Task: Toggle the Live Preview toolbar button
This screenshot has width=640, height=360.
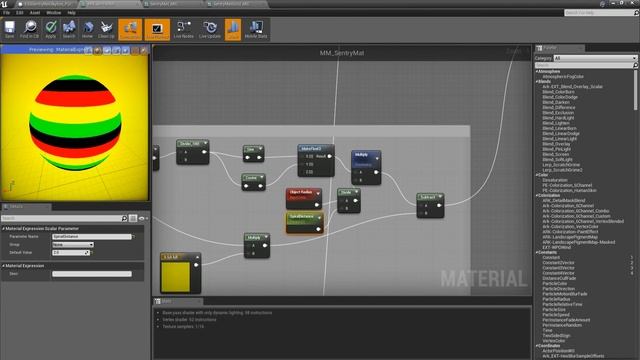Action: click(157, 29)
